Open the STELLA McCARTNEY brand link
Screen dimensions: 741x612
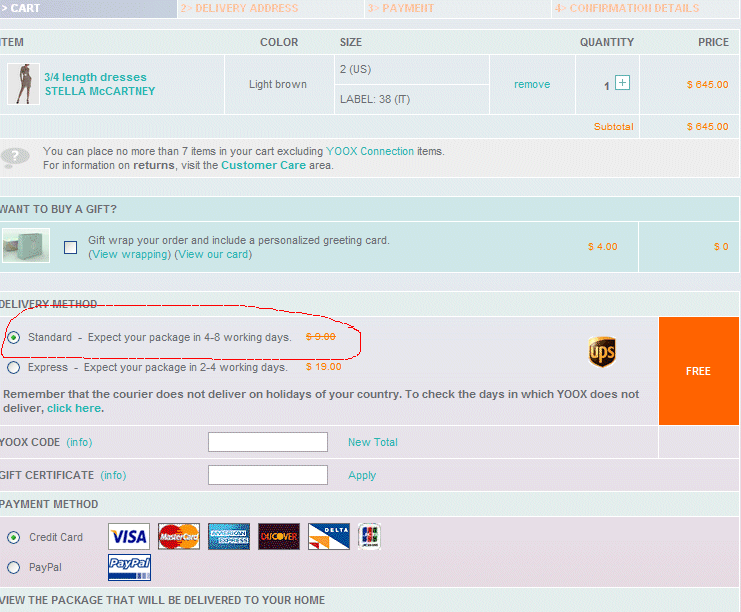point(100,91)
